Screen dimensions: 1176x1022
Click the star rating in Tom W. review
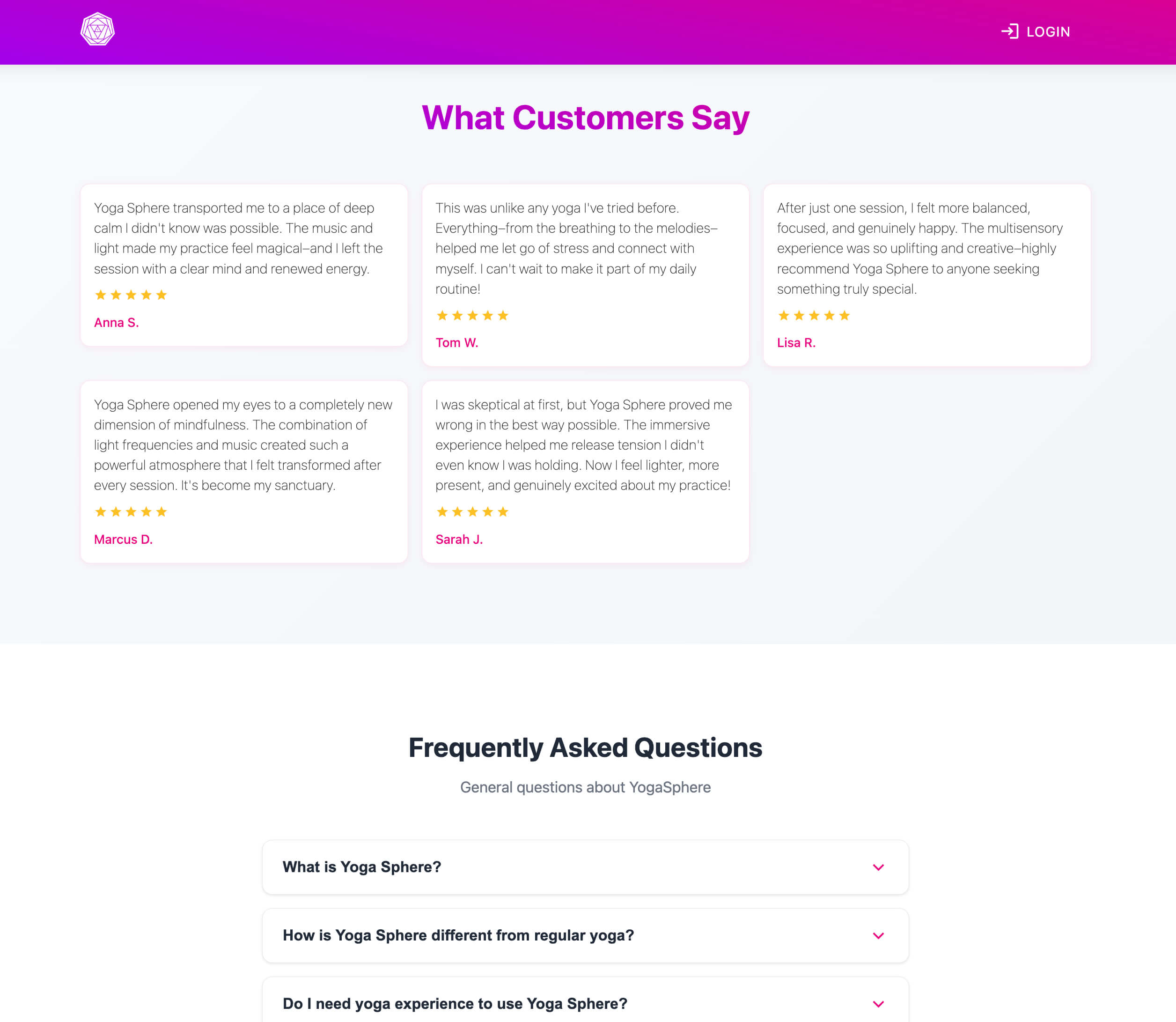(472, 315)
